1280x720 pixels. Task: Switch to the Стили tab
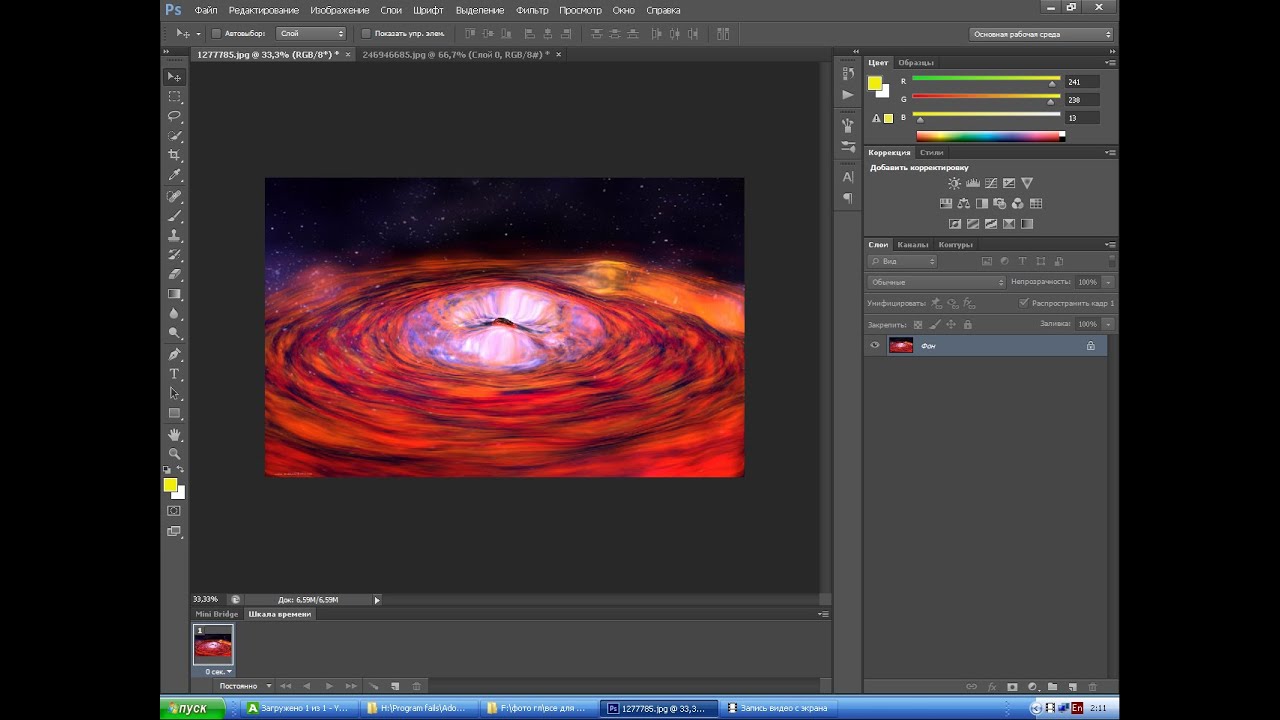[931, 152]
